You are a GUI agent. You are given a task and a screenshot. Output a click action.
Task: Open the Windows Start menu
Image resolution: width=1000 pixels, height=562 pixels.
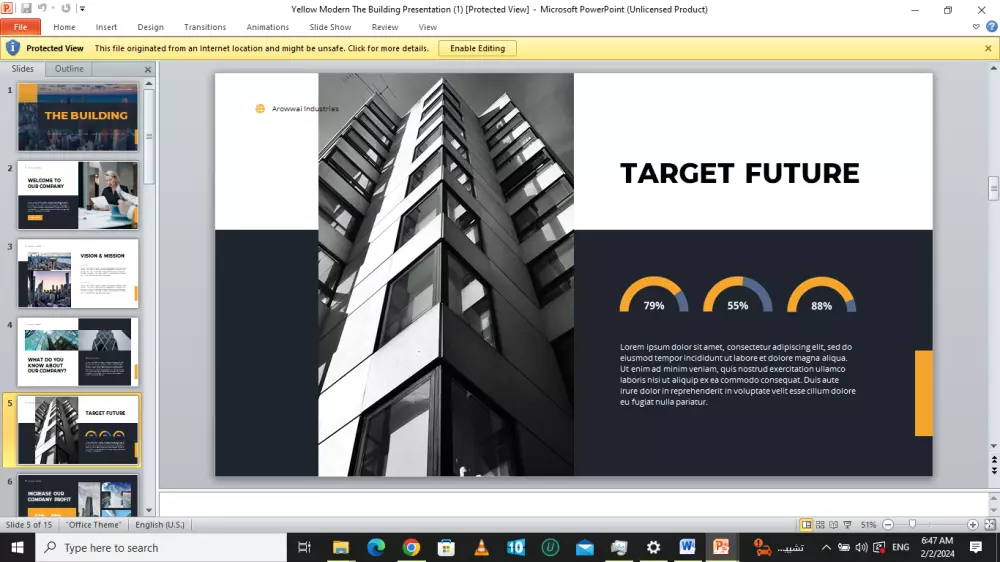tap(17, 547)
